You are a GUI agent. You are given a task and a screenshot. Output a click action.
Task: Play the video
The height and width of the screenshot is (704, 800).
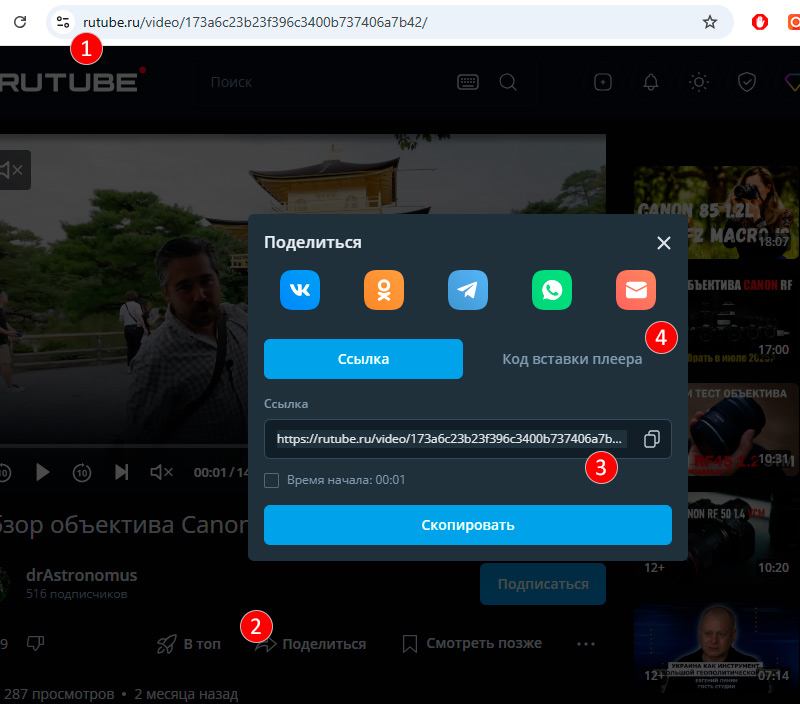[x=43, y=472]
